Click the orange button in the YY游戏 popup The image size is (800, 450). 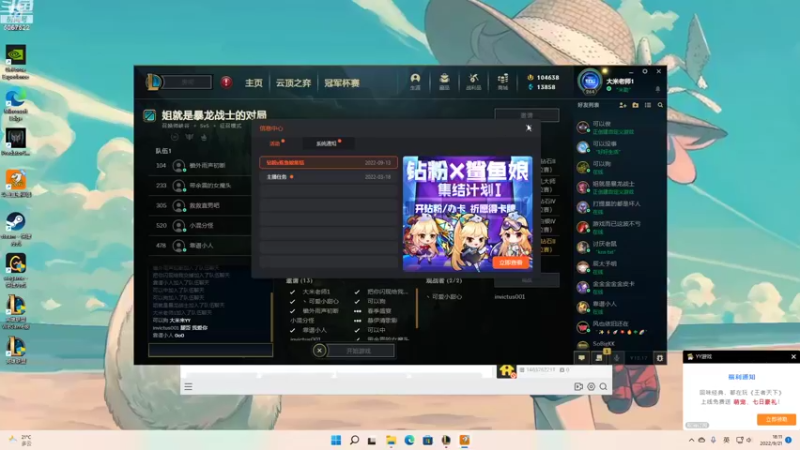pyautogui.click(x=776, y=419)
